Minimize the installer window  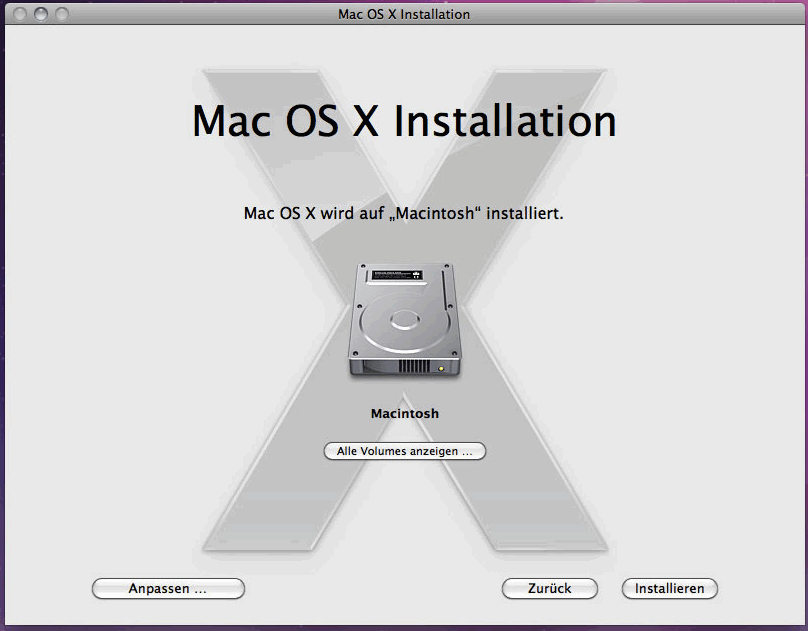point(41,14)
